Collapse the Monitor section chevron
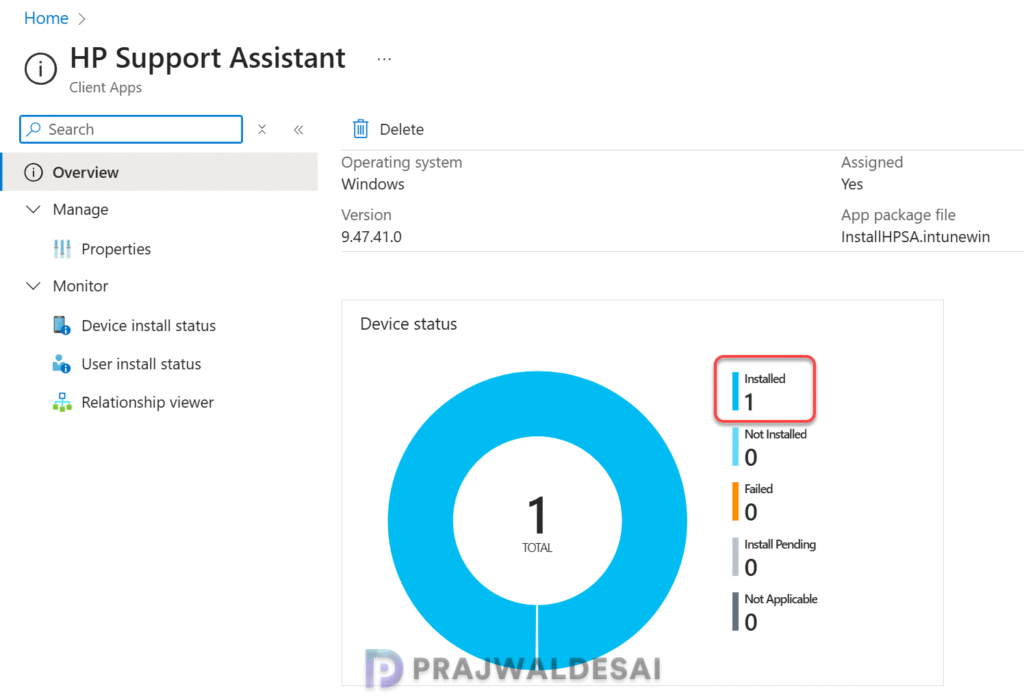The image size is (1024, 697). (33, 286)
